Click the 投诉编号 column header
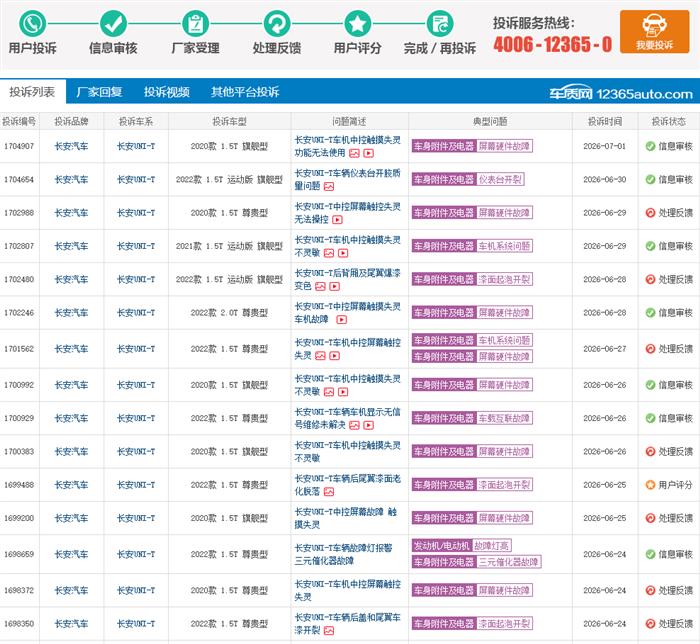Screen dimensions: 700x644 click(x=19, y=121)
